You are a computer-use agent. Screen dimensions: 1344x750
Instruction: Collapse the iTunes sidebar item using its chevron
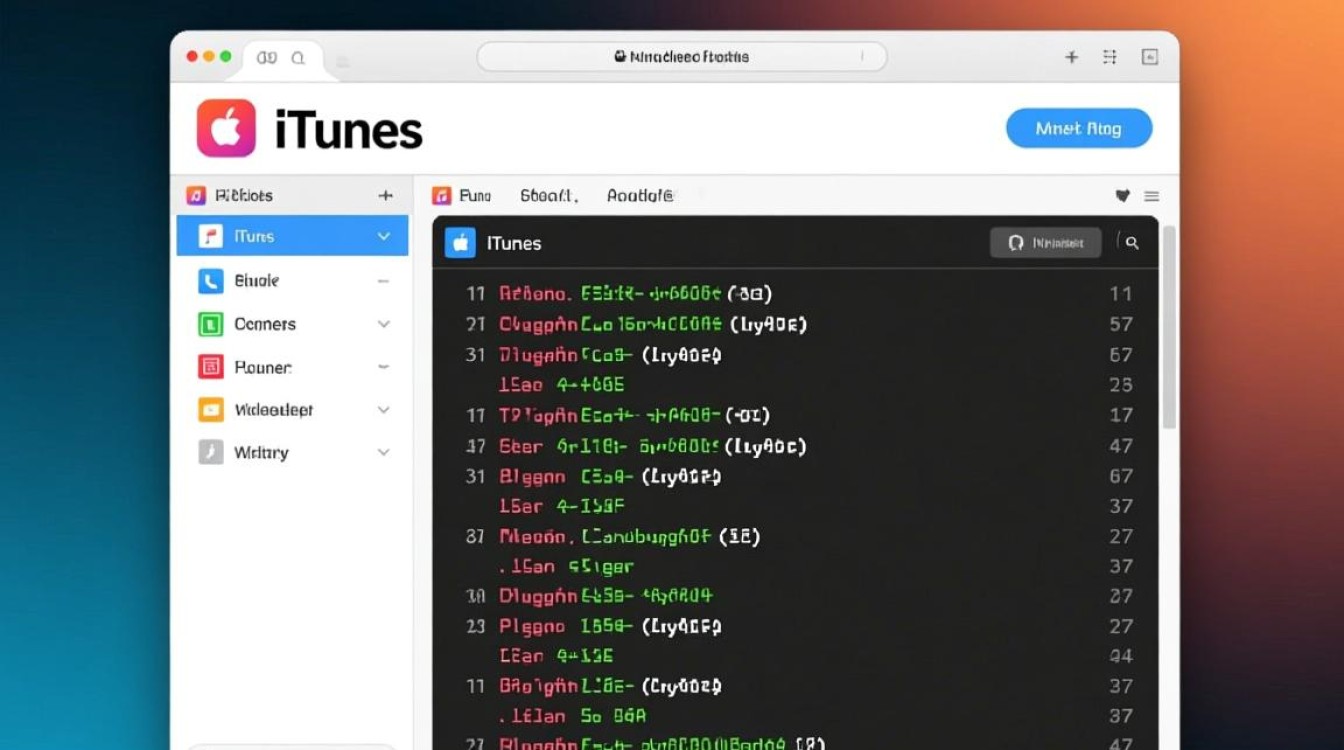383,236
